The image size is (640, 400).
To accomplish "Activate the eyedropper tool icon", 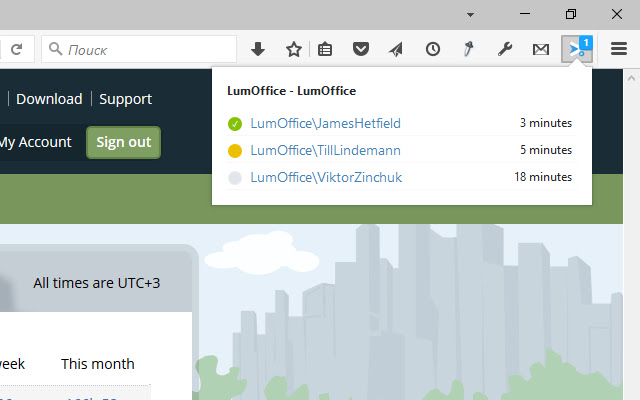I will tap(469, 49).
